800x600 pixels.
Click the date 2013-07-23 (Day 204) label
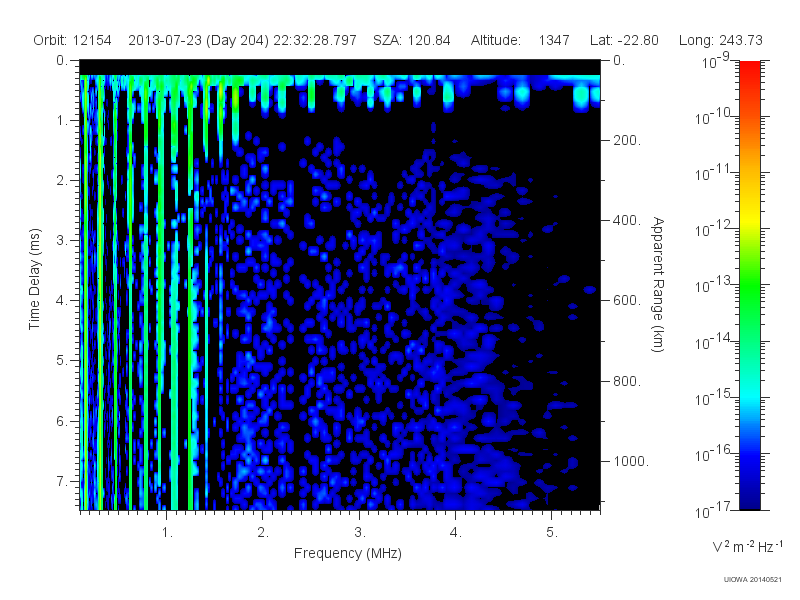coord(198,40)
